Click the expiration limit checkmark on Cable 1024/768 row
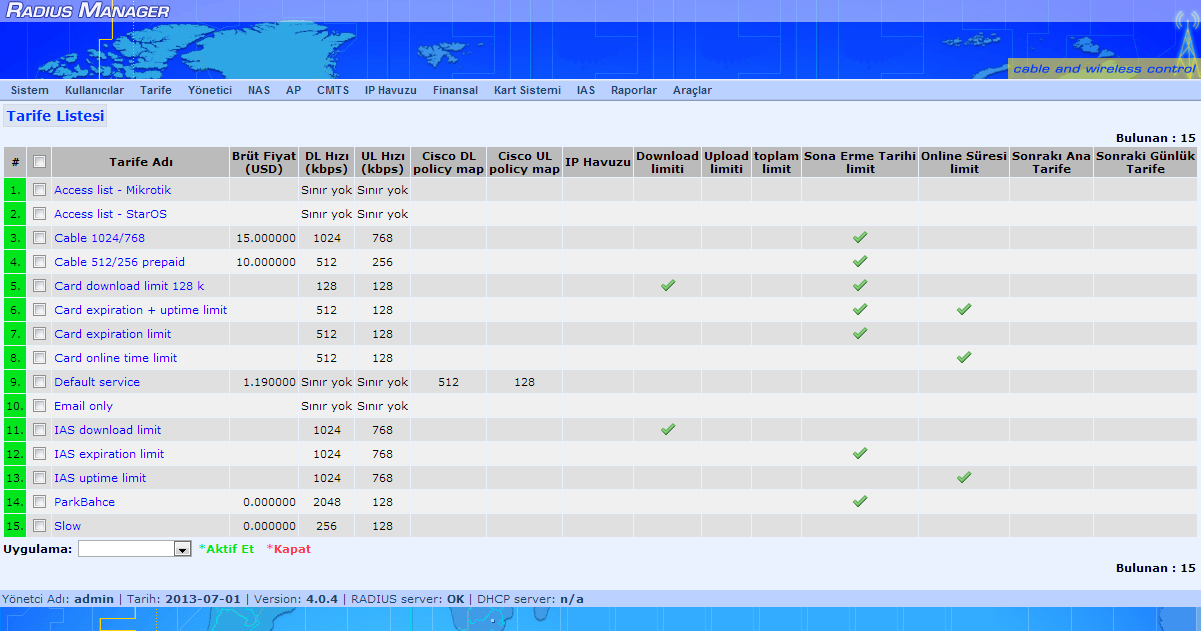 click(x=860, y=237)
